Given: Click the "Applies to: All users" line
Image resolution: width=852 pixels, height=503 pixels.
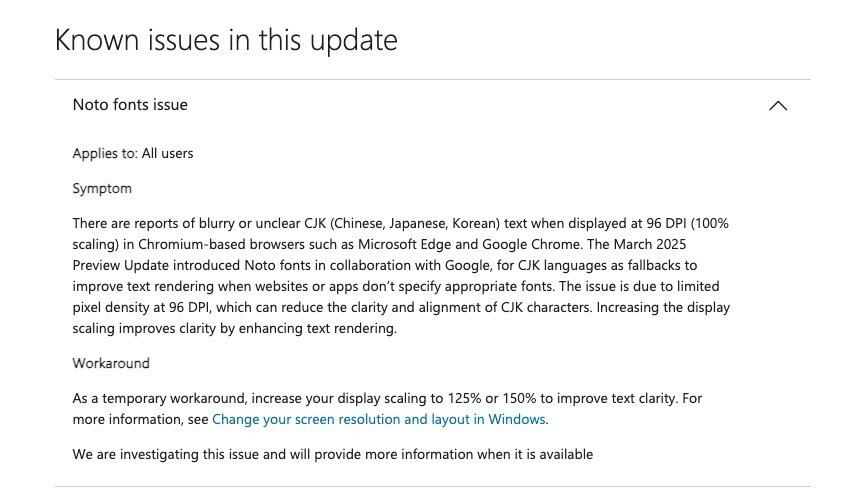Looking at the screenshot, I should [x=133, y=154].
